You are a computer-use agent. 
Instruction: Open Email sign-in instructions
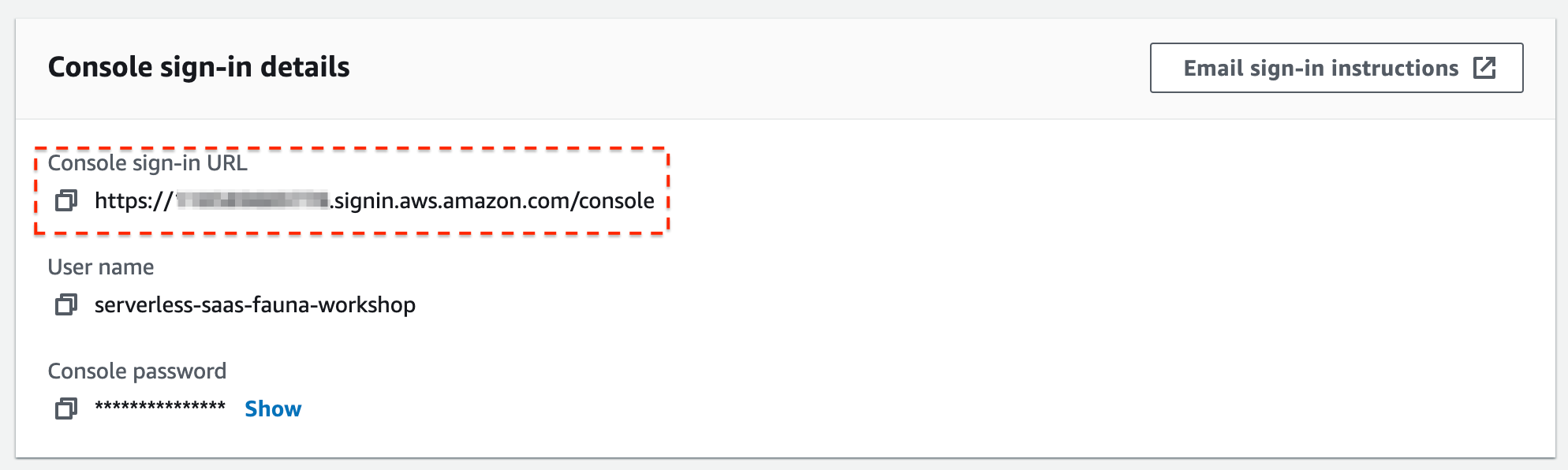(1336, 68)
